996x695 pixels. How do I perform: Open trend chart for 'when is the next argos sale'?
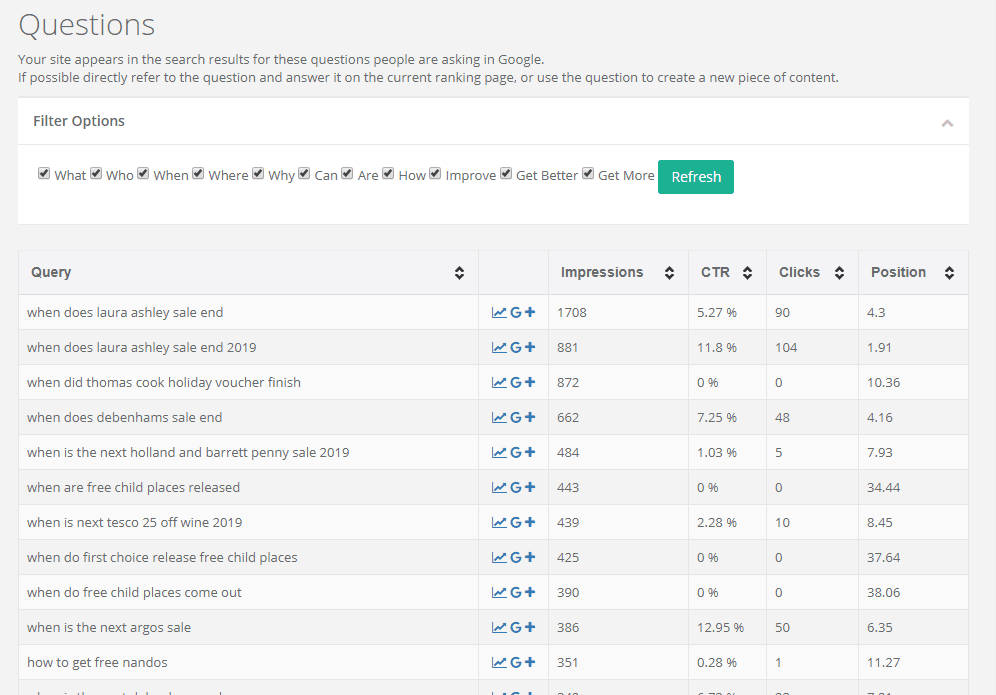coord(499,627)
